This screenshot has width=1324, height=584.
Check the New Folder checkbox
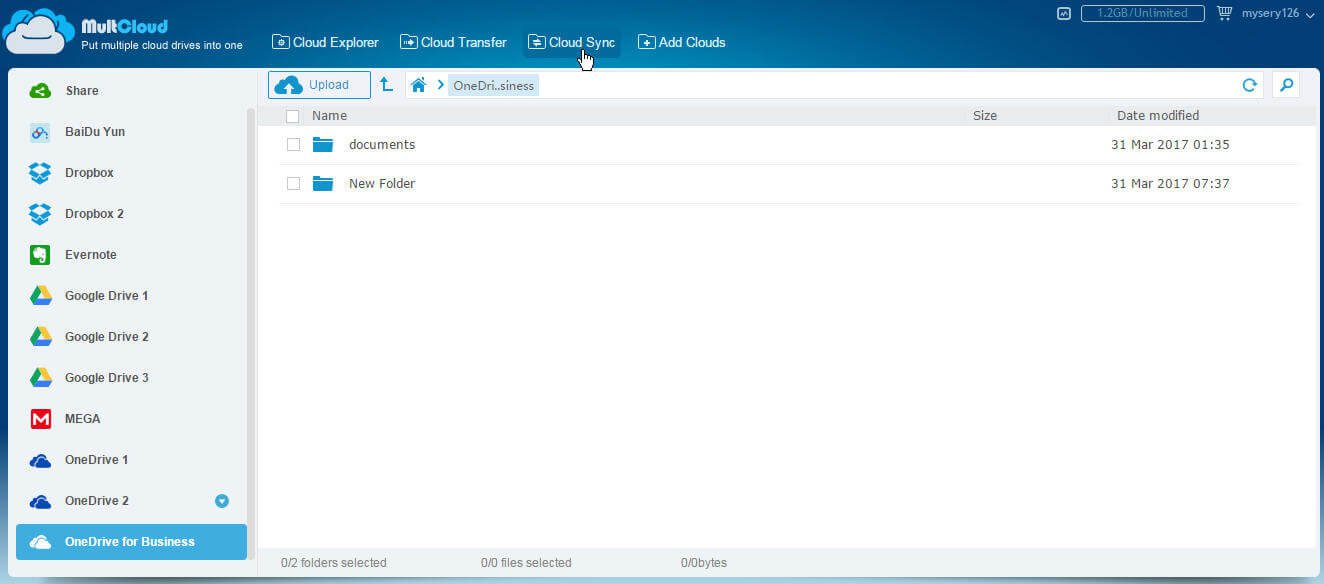(x=293, y=184)
